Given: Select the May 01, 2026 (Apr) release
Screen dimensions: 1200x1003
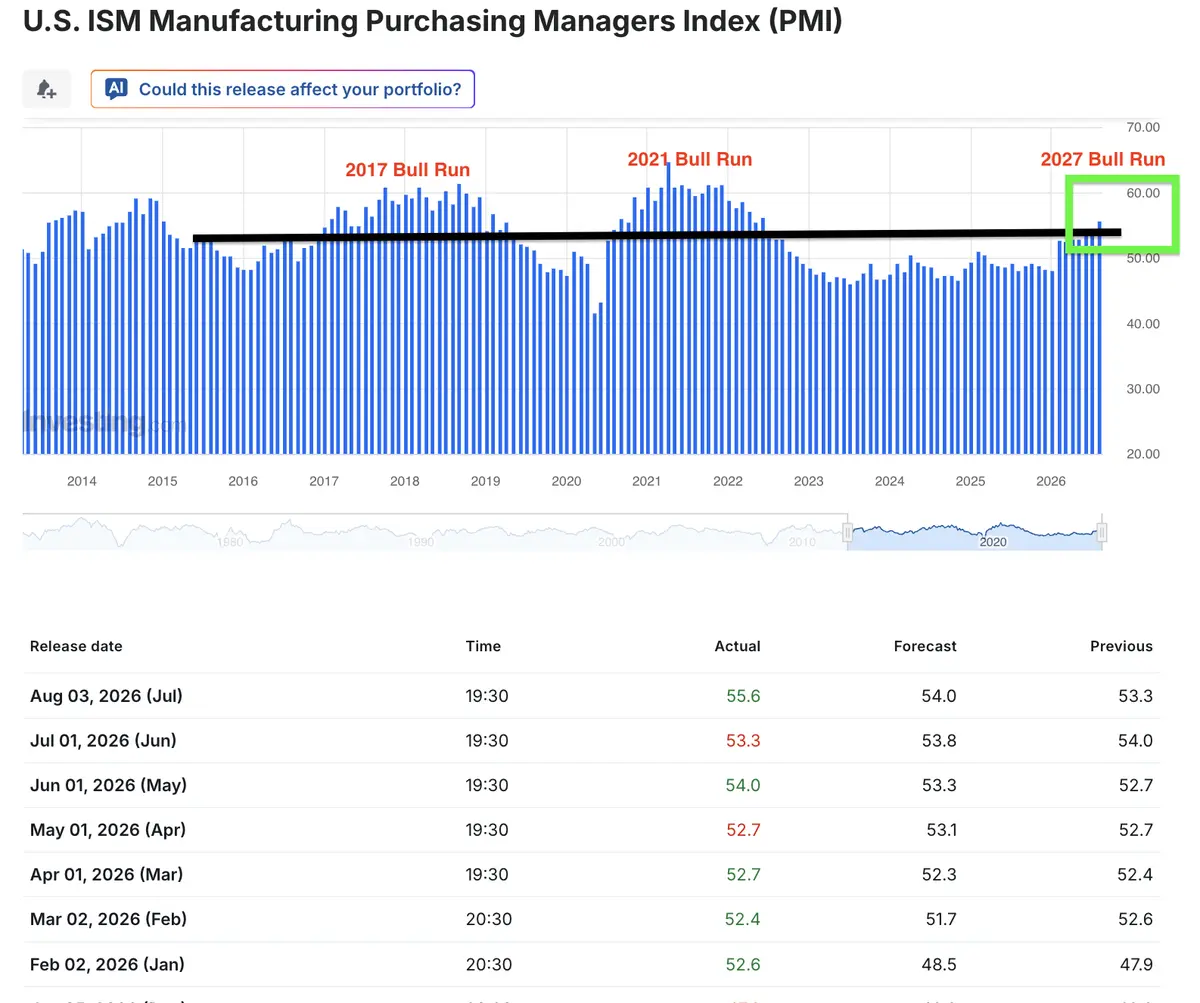Looking at the screenshot, I should pos(591,830).
